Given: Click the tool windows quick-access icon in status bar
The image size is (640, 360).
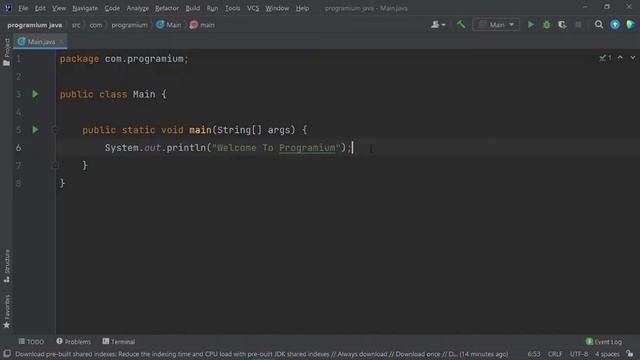Looking at the screenshot, I should (x=7, y=354).
